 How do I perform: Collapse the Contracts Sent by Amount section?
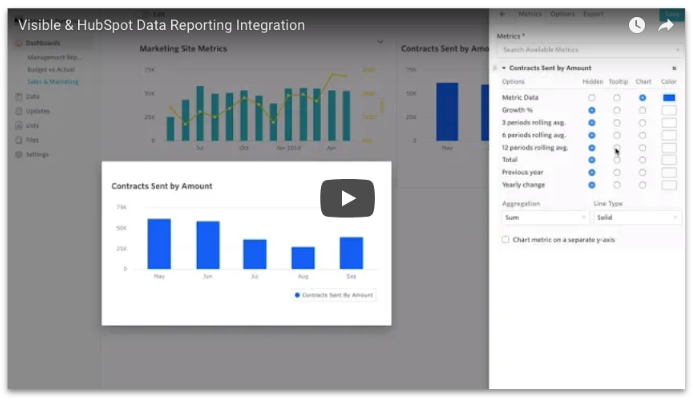tap(503, 68)
